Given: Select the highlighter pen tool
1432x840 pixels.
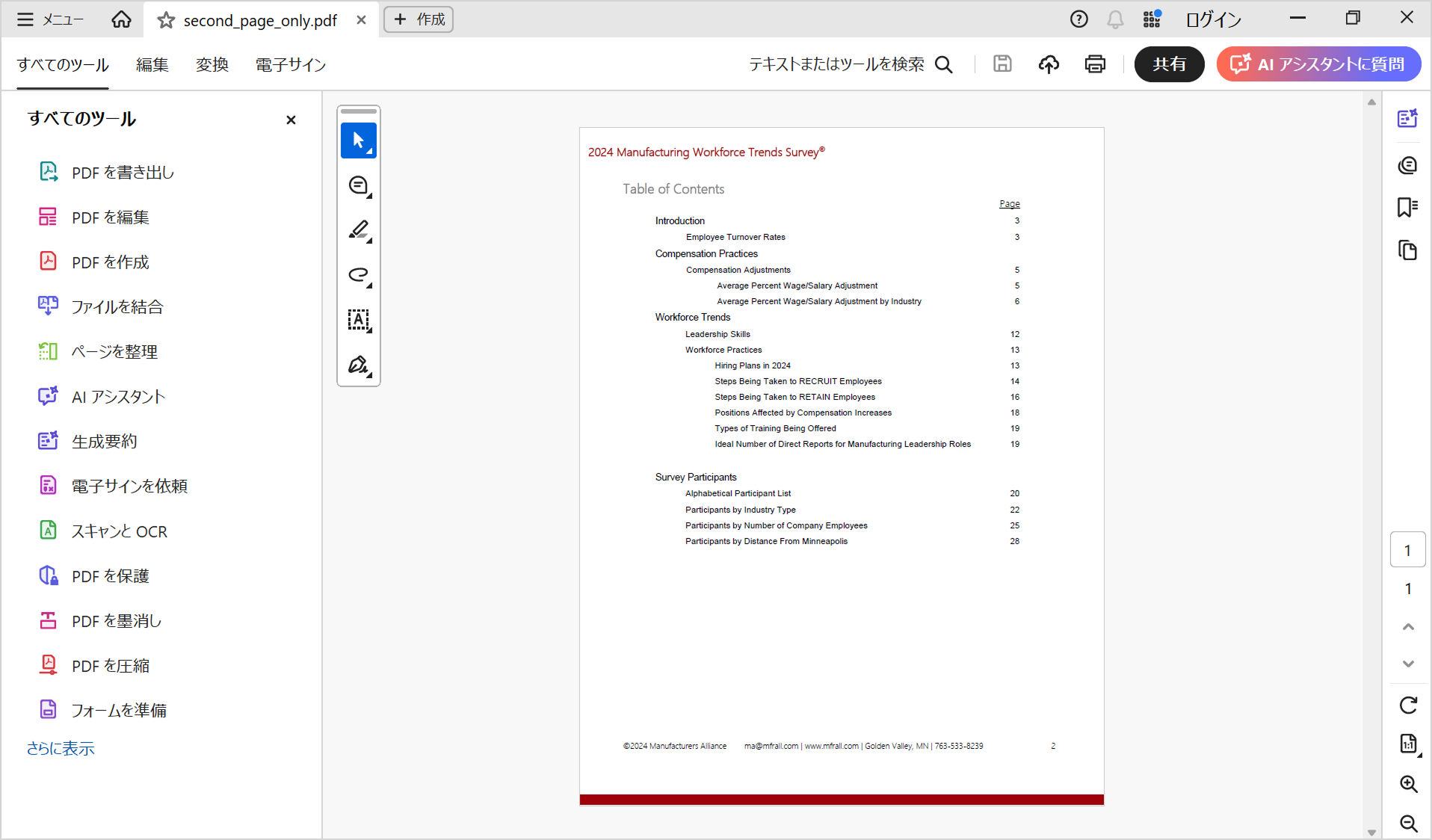Looking at the screenshot, I should pos(358,230).
